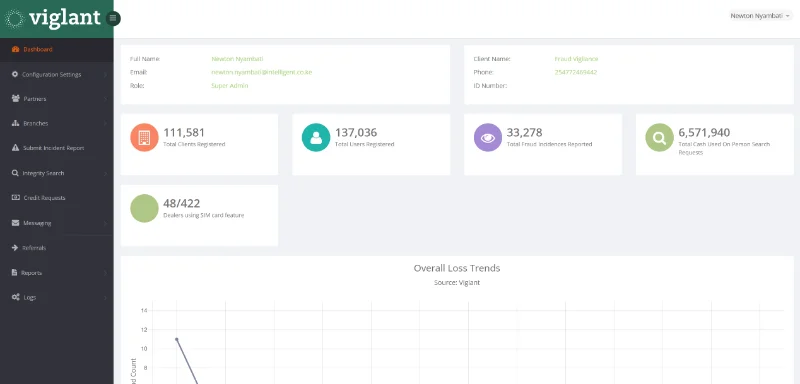800x384 pixels.
Task: Expand the Partners submenu chevron
Action: 106,99
